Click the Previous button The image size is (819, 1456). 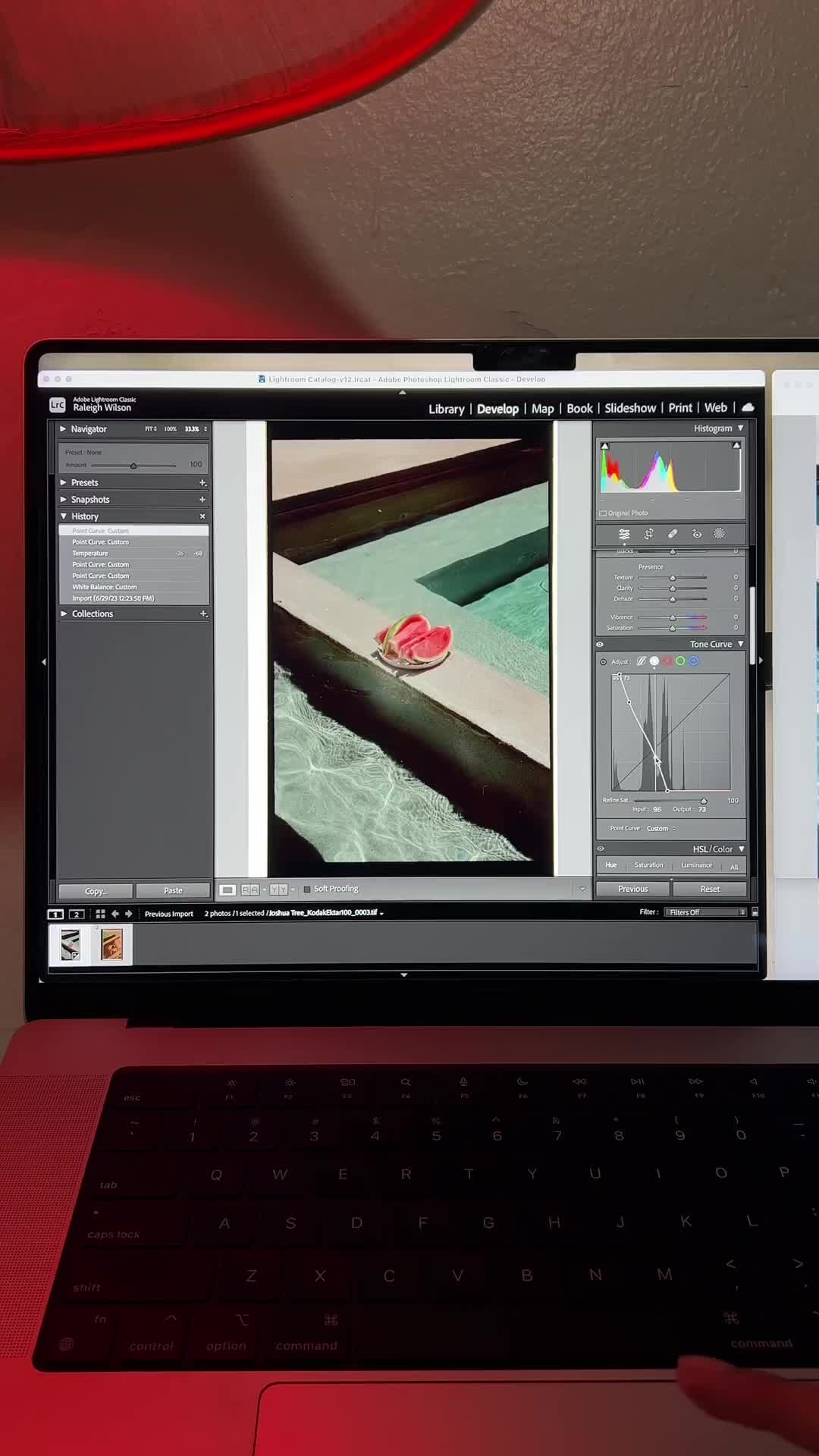tap(633, 889)
